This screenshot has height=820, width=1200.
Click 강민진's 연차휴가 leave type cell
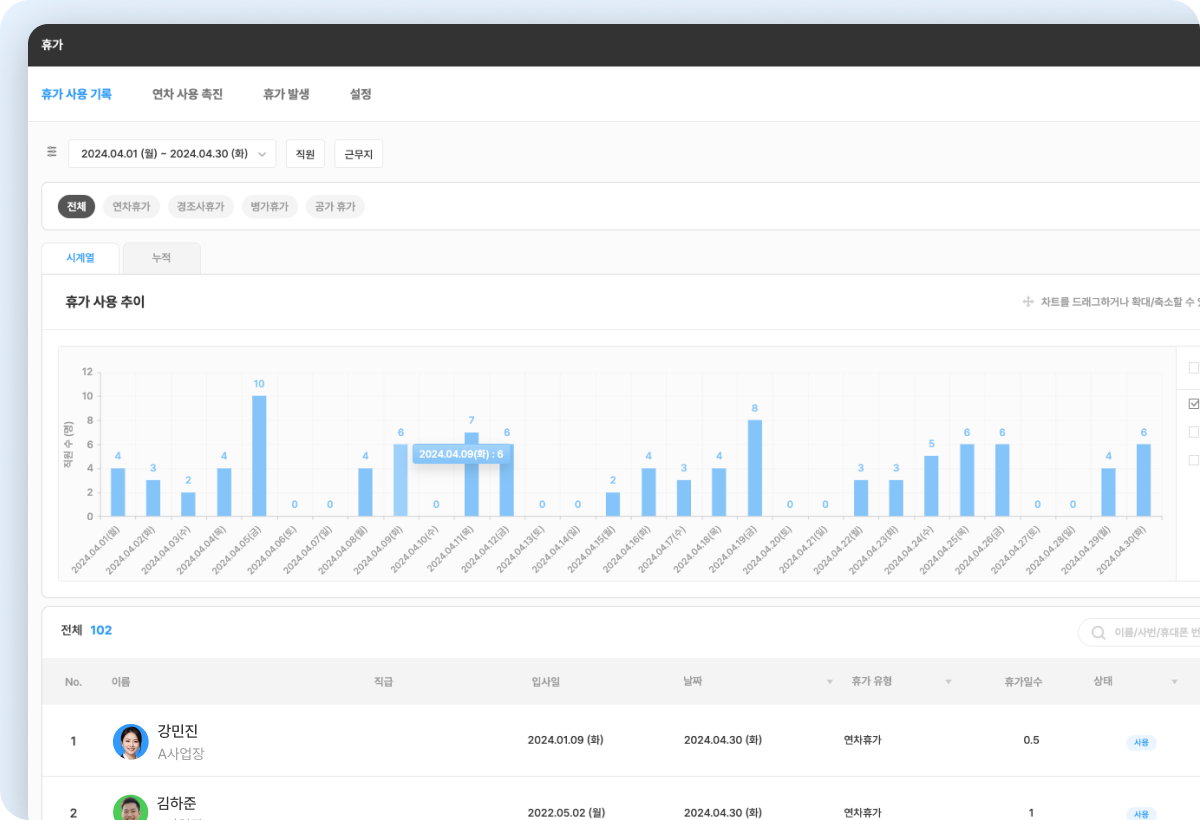click(863, 740)
